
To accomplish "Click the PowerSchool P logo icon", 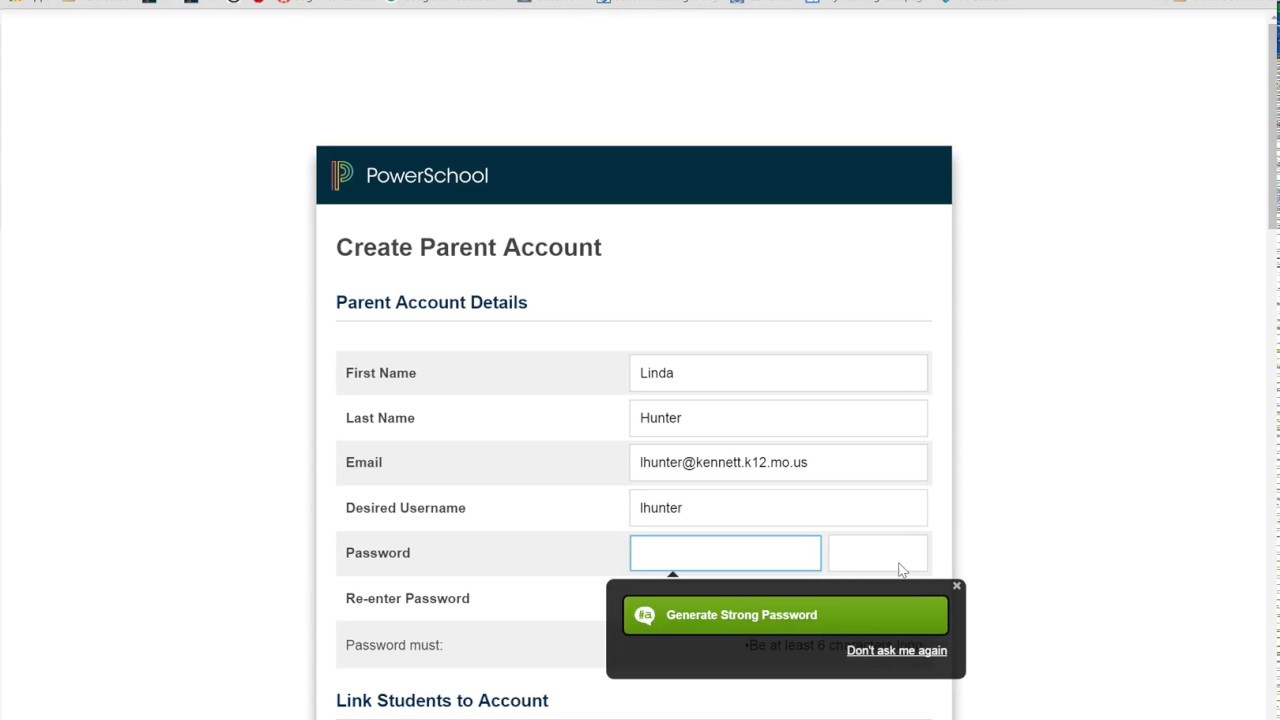I will tap(342, 175).
